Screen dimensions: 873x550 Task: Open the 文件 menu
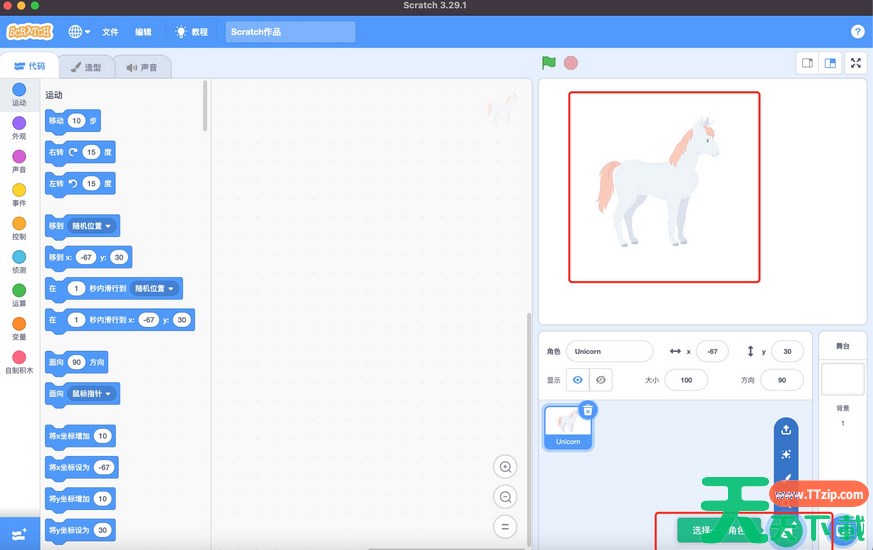coord(110,32)
